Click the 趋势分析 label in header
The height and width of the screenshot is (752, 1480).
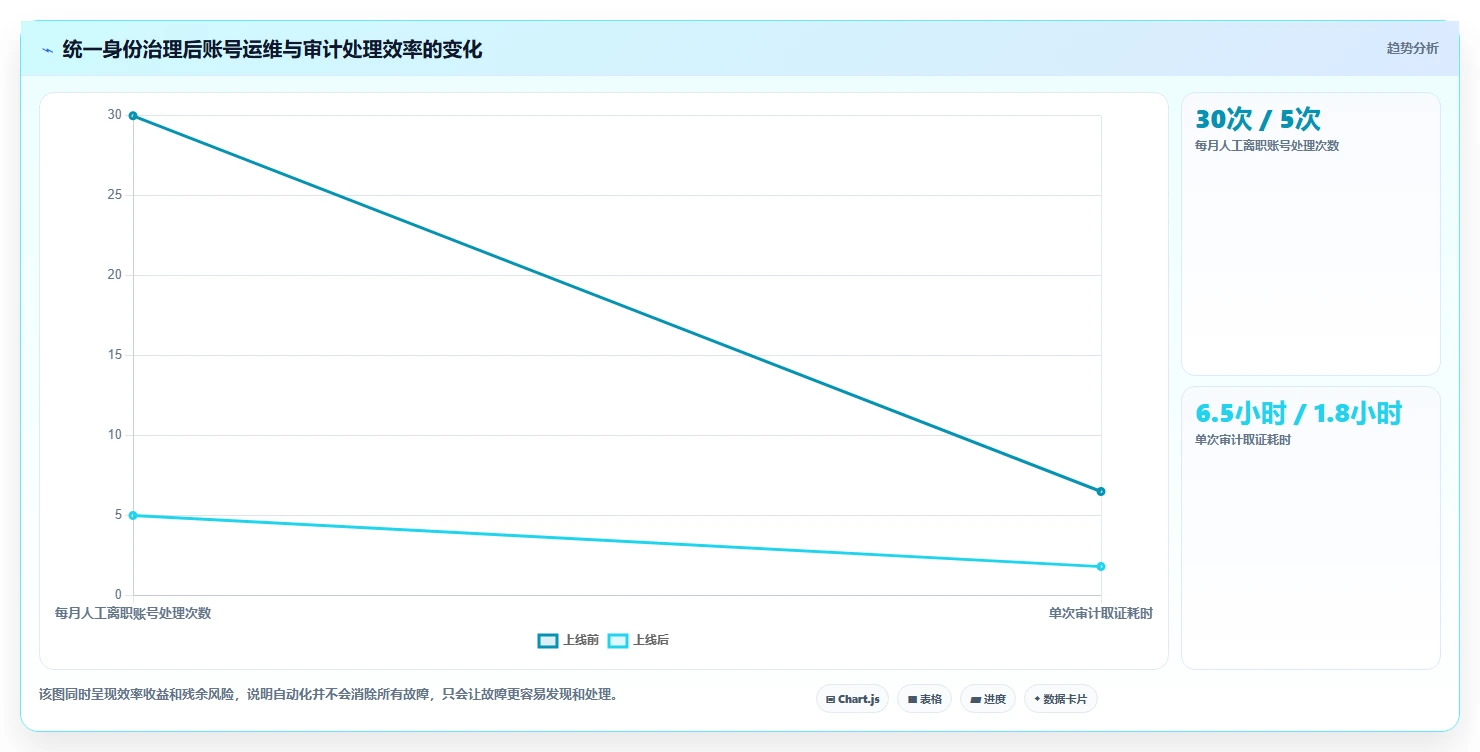pyautogui.click(x=1412, y=49)
